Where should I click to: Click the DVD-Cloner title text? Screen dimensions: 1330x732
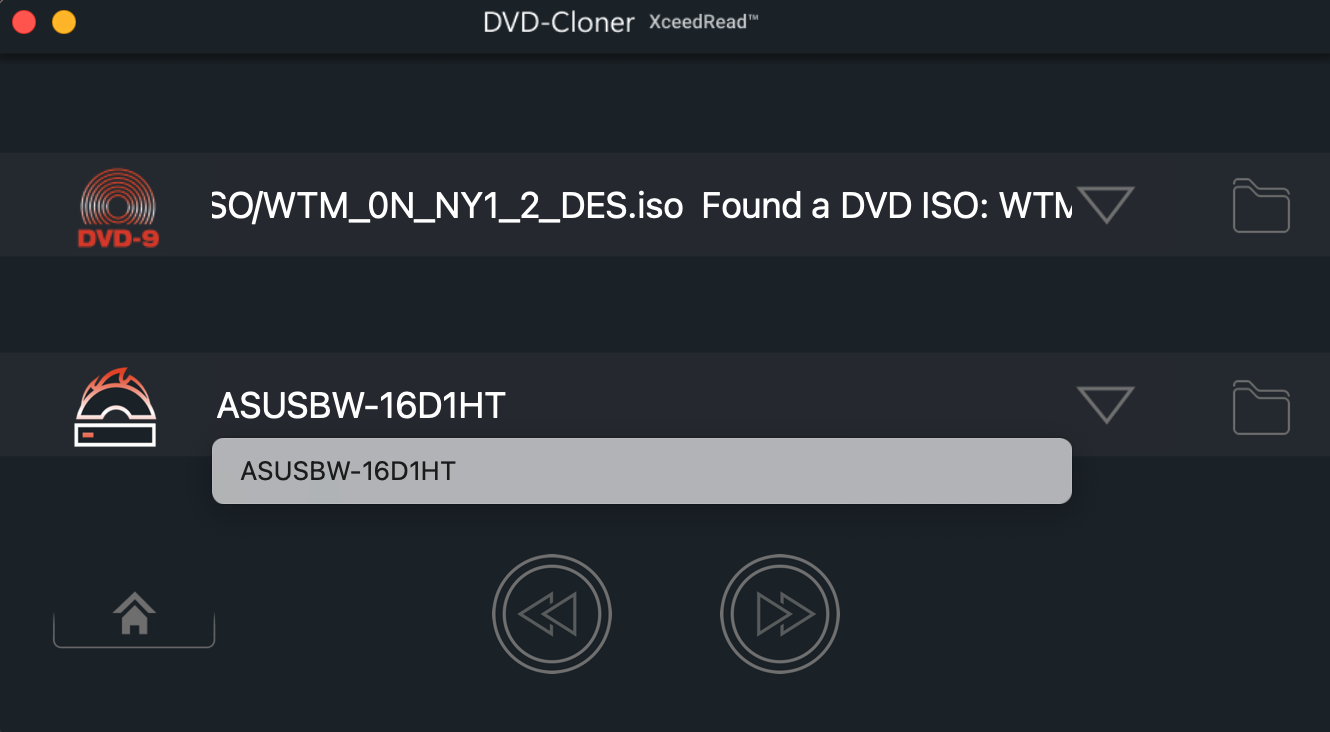click(559, 23)
